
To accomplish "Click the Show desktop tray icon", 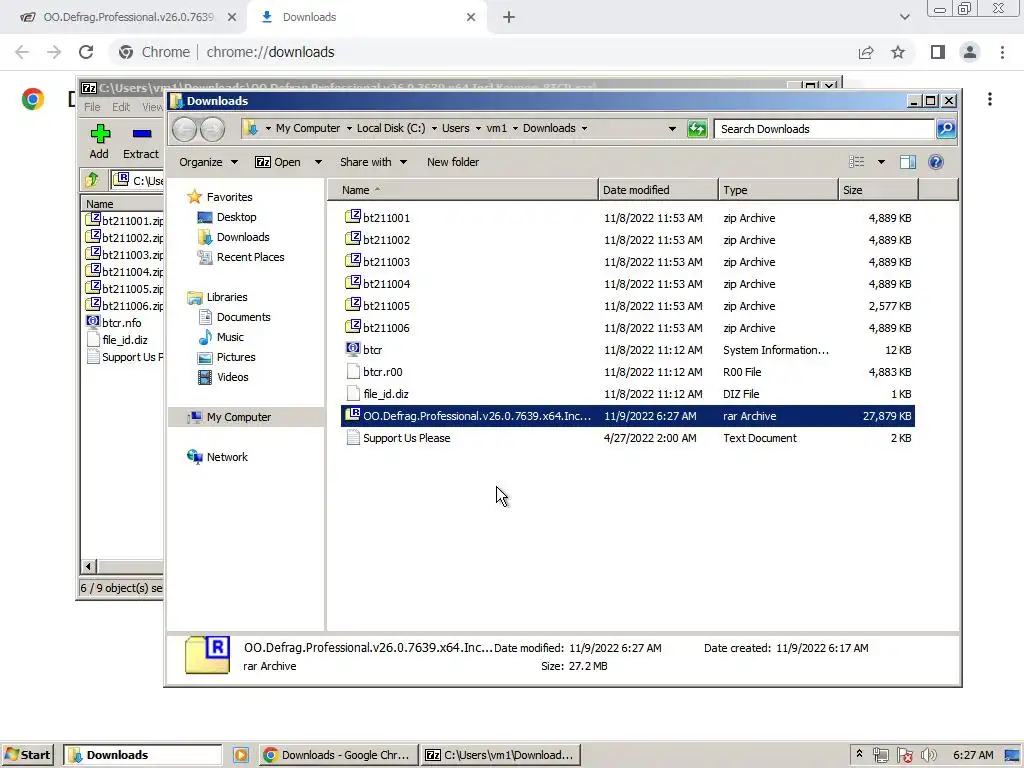I will click(x=1012, y=755).
